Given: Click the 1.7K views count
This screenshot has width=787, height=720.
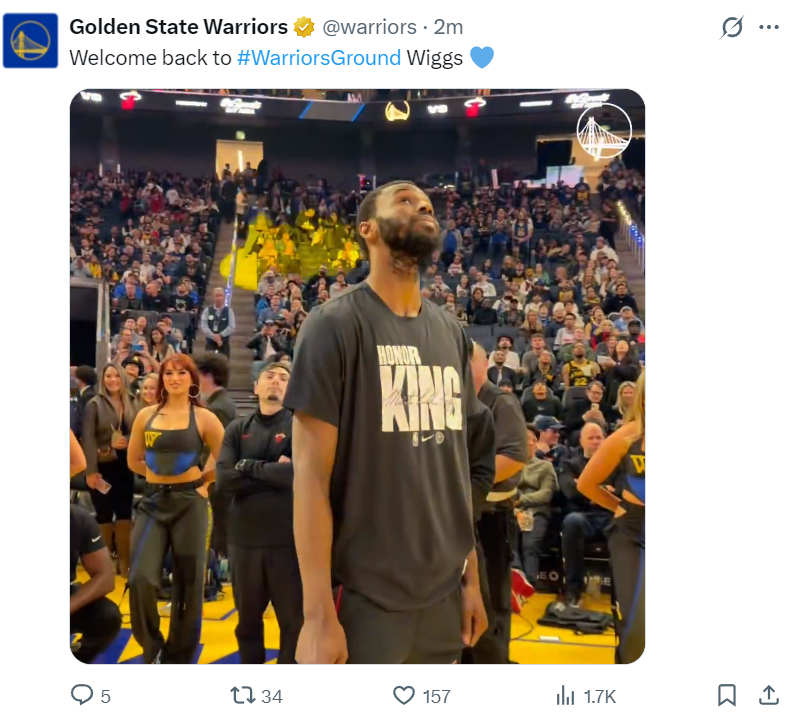Looking at the screenshot, I should [600, 696].
